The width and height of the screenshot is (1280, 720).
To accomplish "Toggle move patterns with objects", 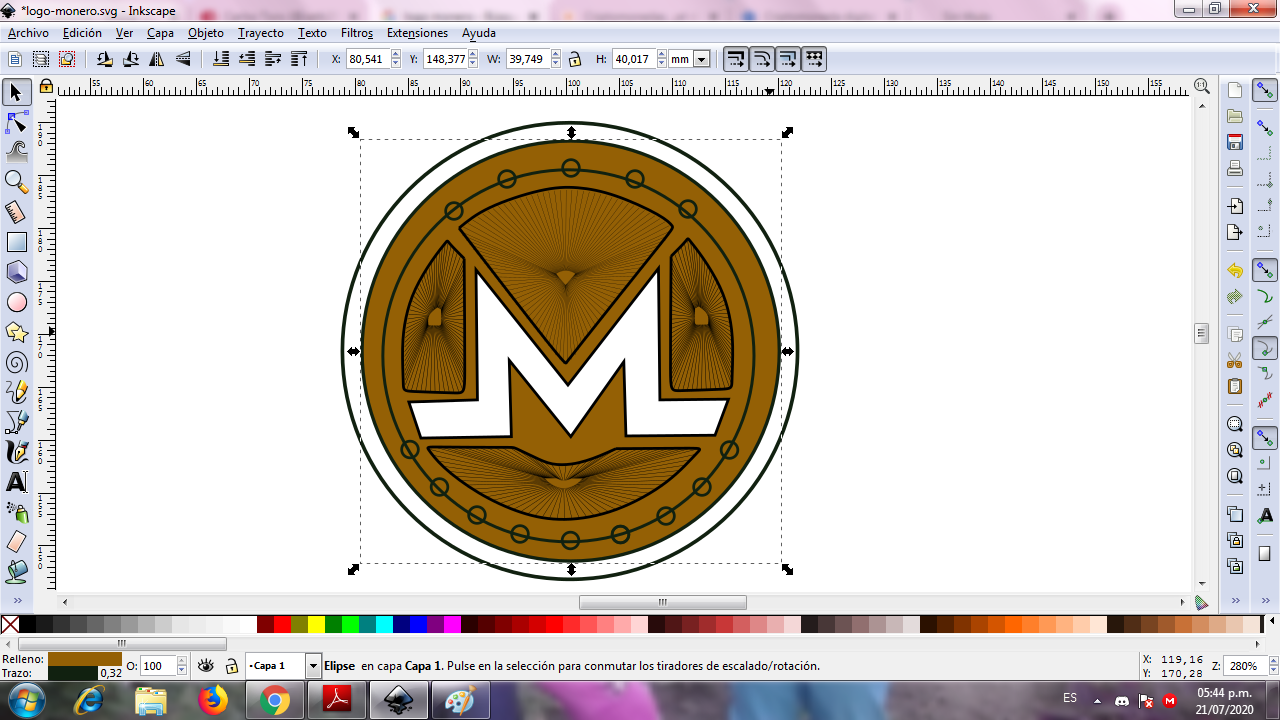I will click(x=814, y=59).
